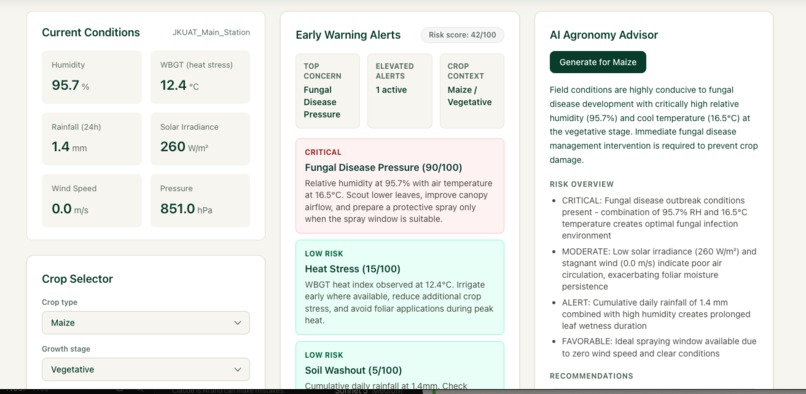
Task: Click the RISK OVERVIEW section label
Action: [x=581, y=184]
